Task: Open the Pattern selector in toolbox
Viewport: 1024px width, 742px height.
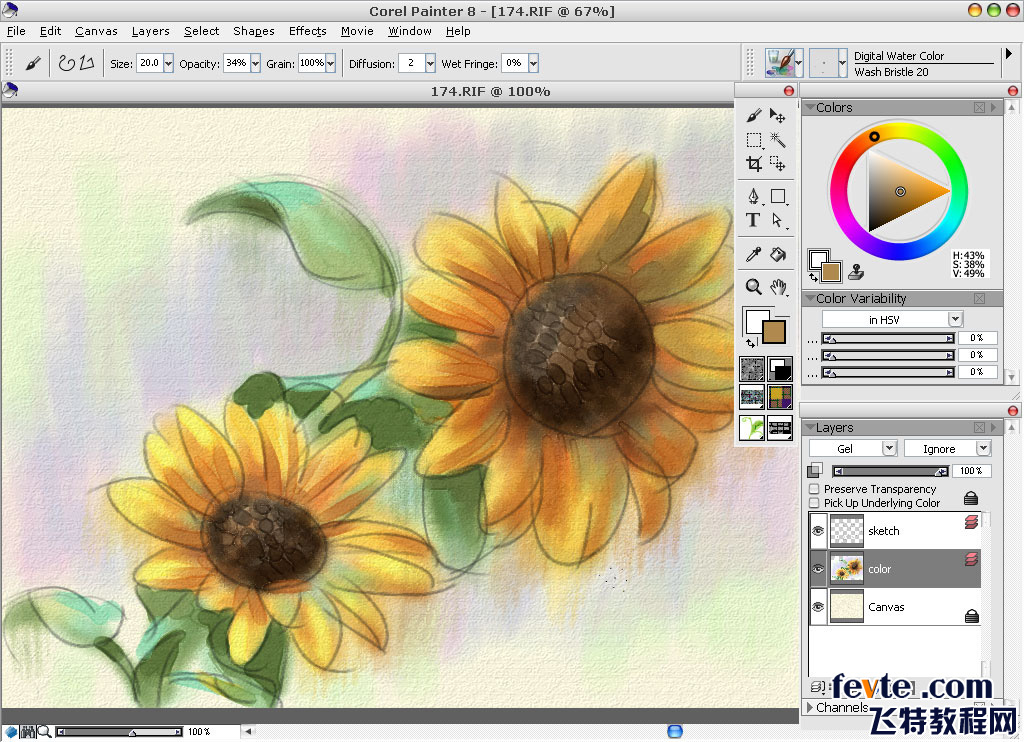Action: (752, 396)
